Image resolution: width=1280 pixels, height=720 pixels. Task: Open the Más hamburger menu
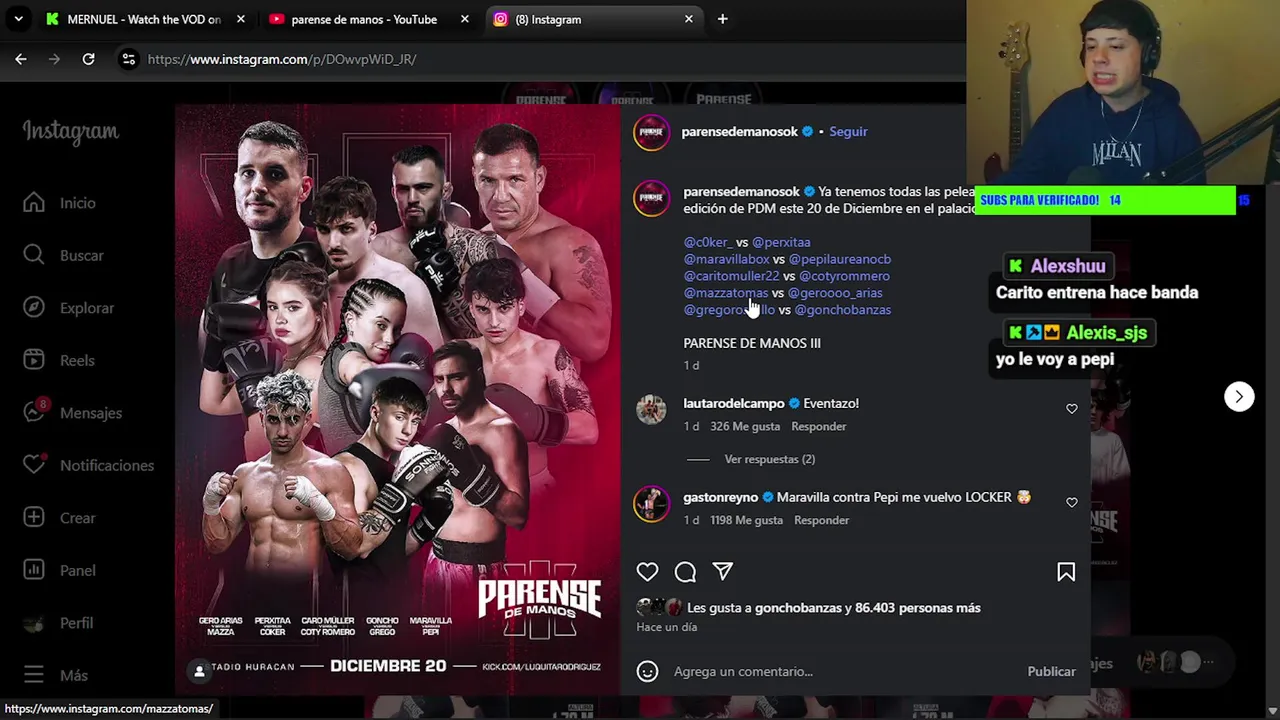(x=34, y=675)
